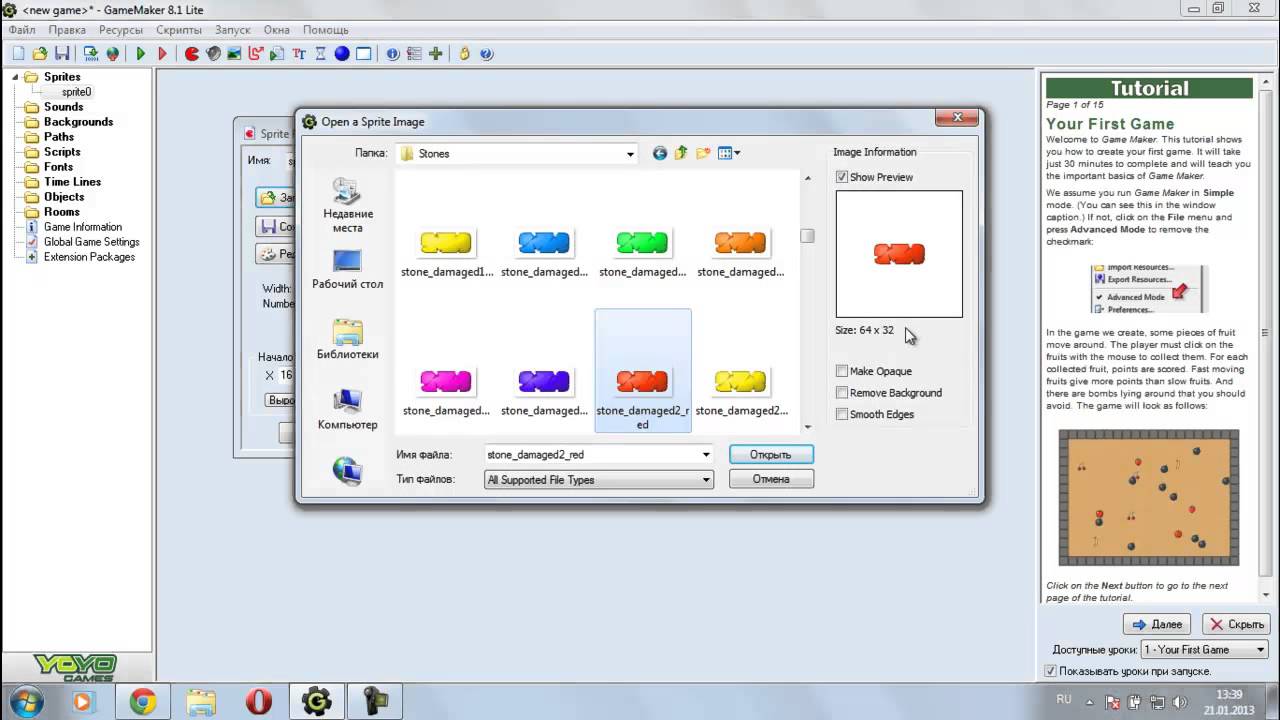Click the Рабочий стол shortcut in dialog sidebar
The width and height of the screenshot is (1280, 720).
(x=347, y=268)
